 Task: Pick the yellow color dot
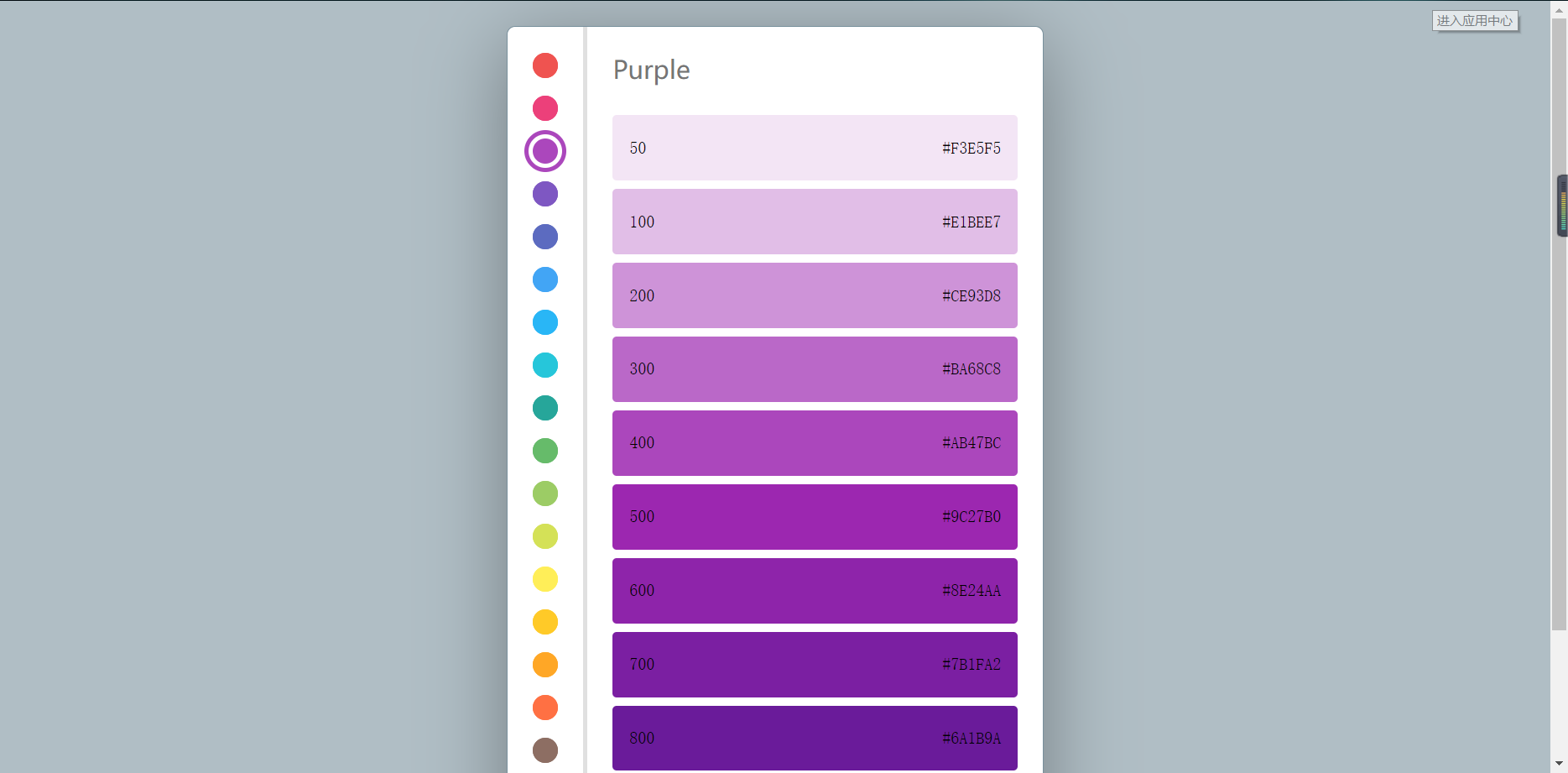click(545, 579)
